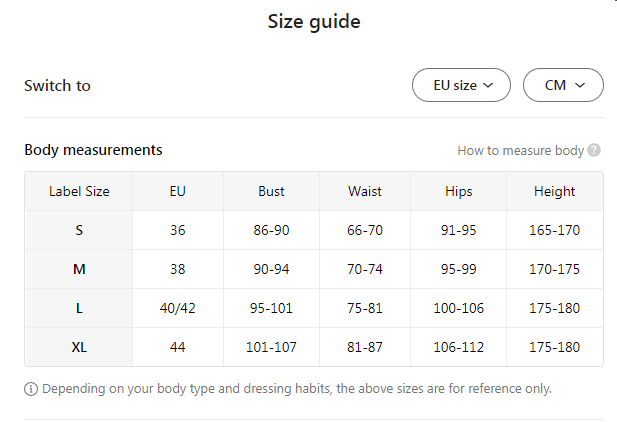The image size is (617, 422).
Task: Click the Hips column header
Action: 459,191
